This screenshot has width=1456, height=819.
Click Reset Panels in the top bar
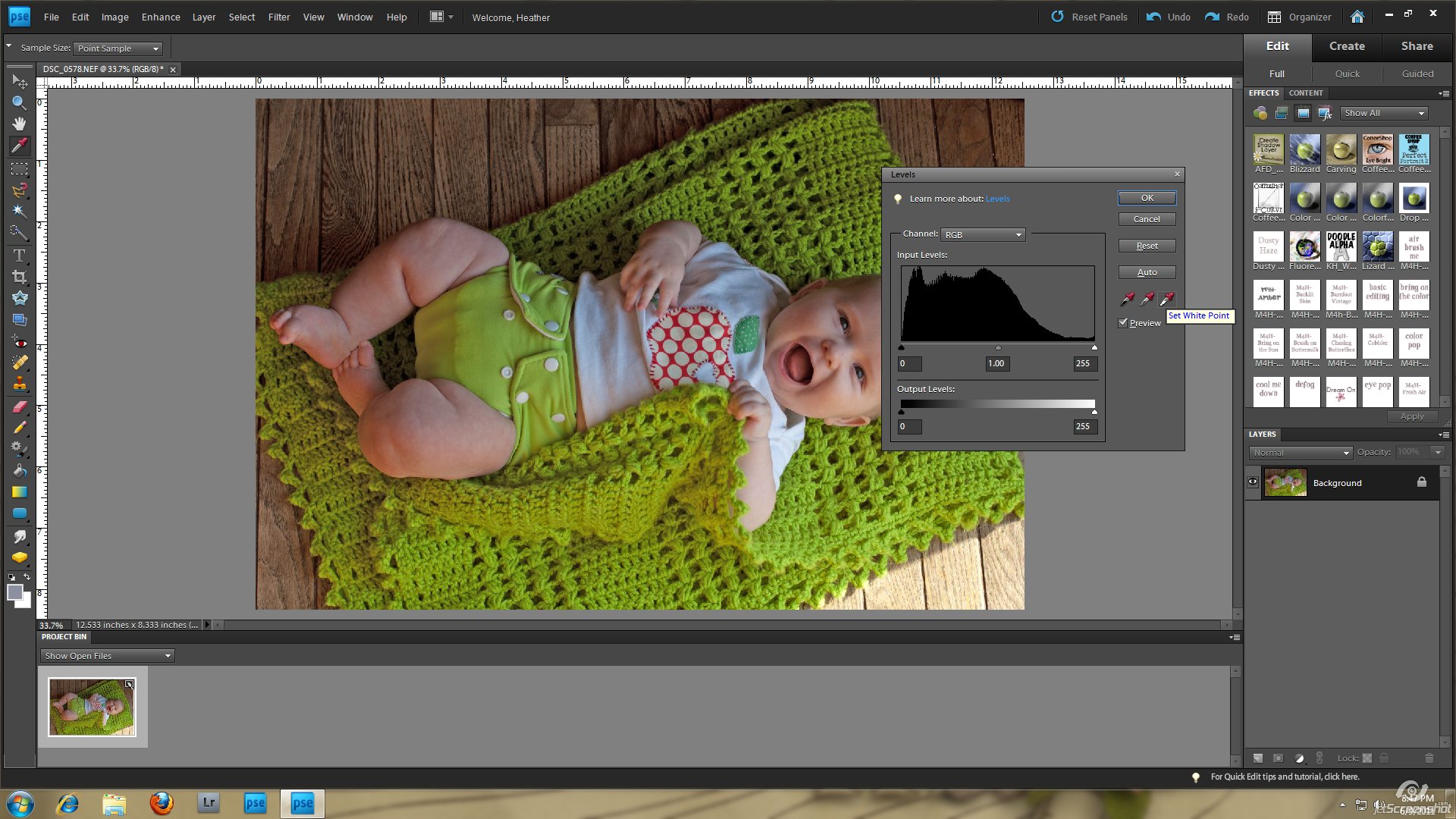(x=1090, y=17)
